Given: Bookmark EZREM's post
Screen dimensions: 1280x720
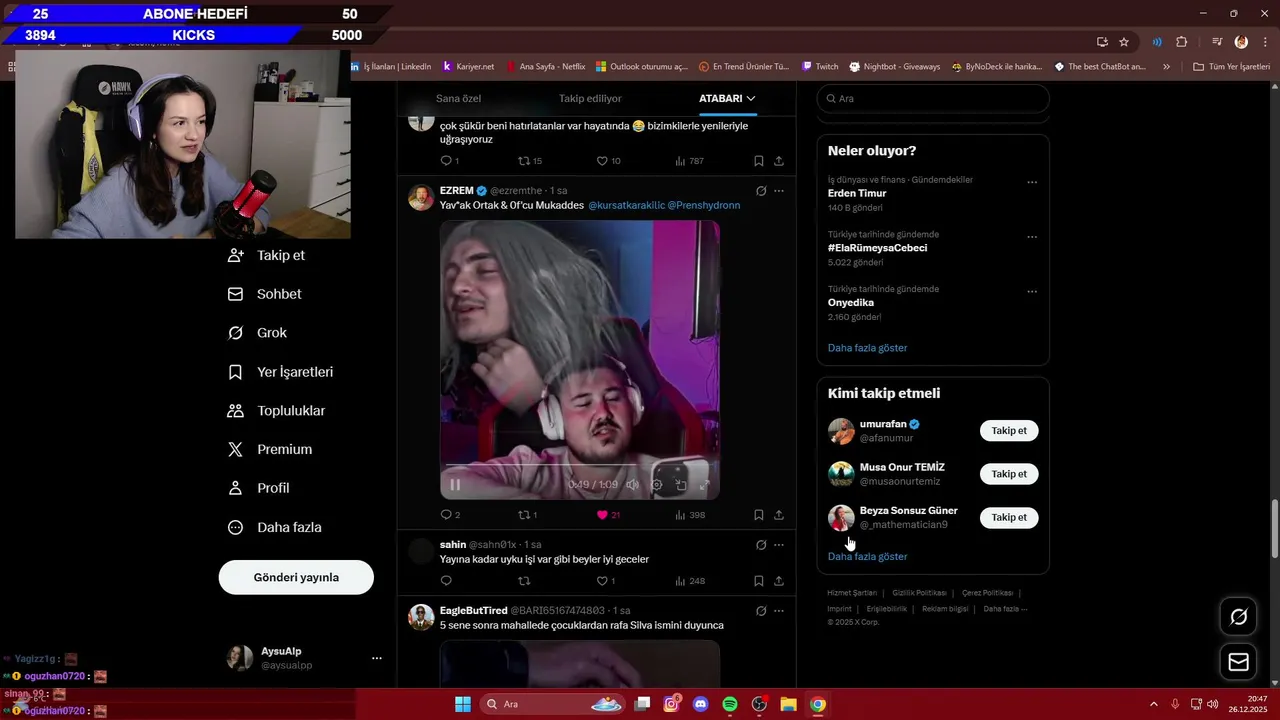Looking at the screenshot, I should click(759, 515).
